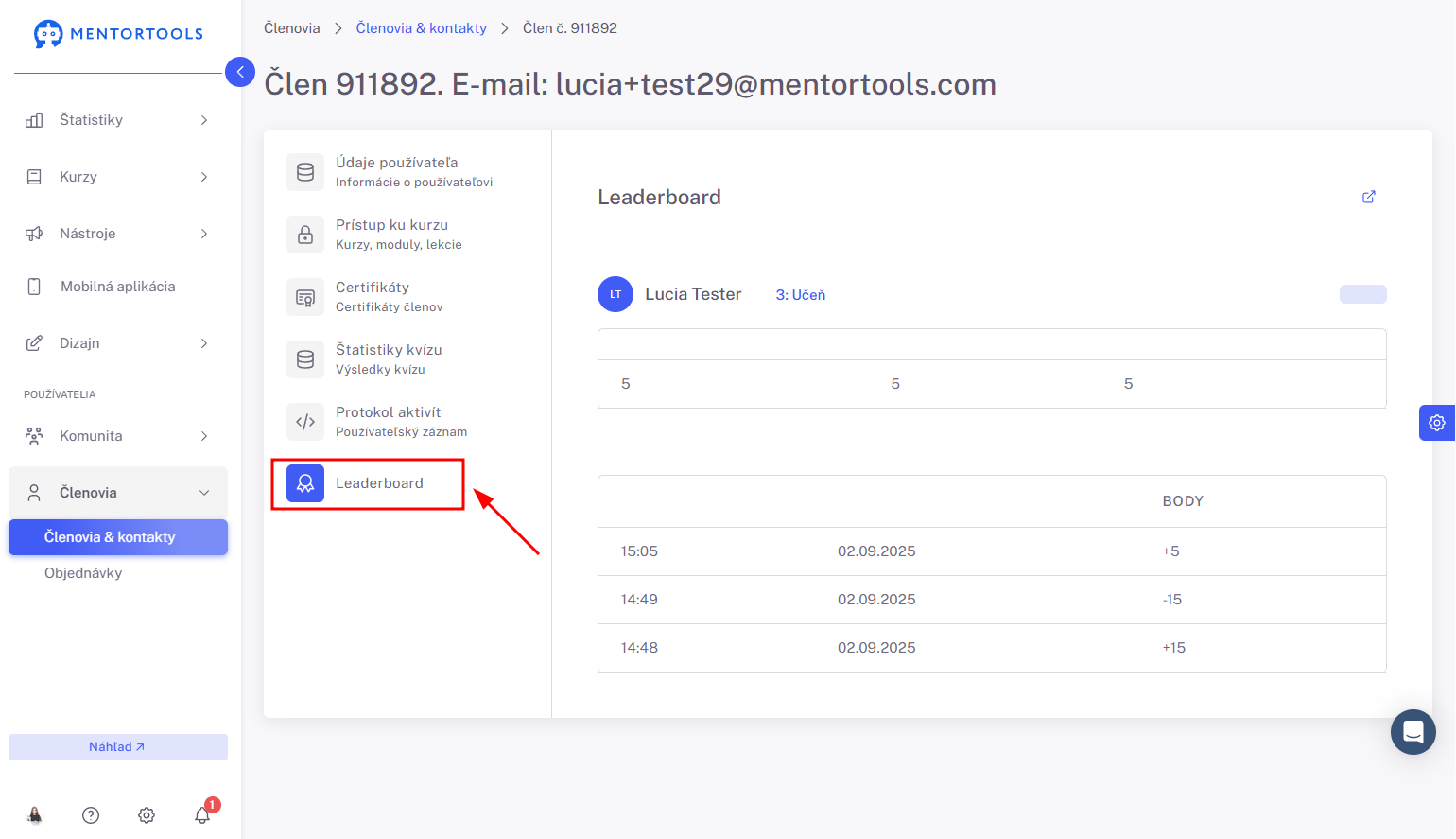1456x839 pixels.
Task: Click the help question mark icon
Action: pos(91,815)
